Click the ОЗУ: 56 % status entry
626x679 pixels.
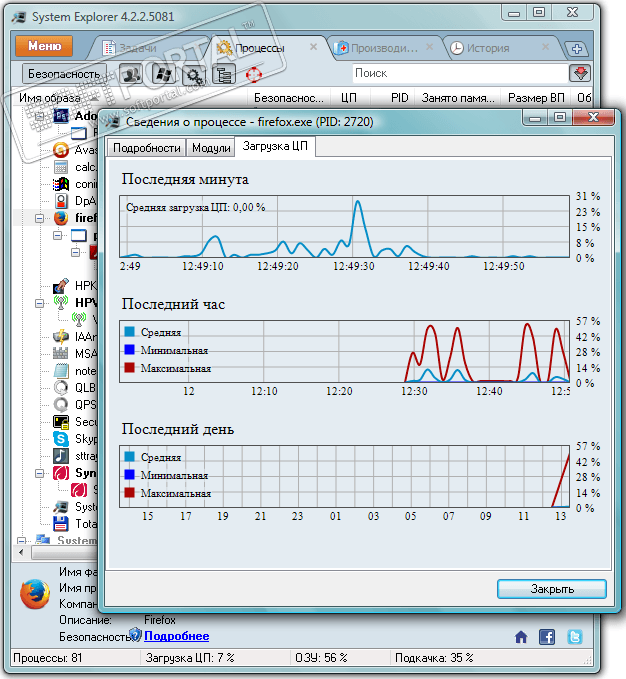tap(321, 658)
